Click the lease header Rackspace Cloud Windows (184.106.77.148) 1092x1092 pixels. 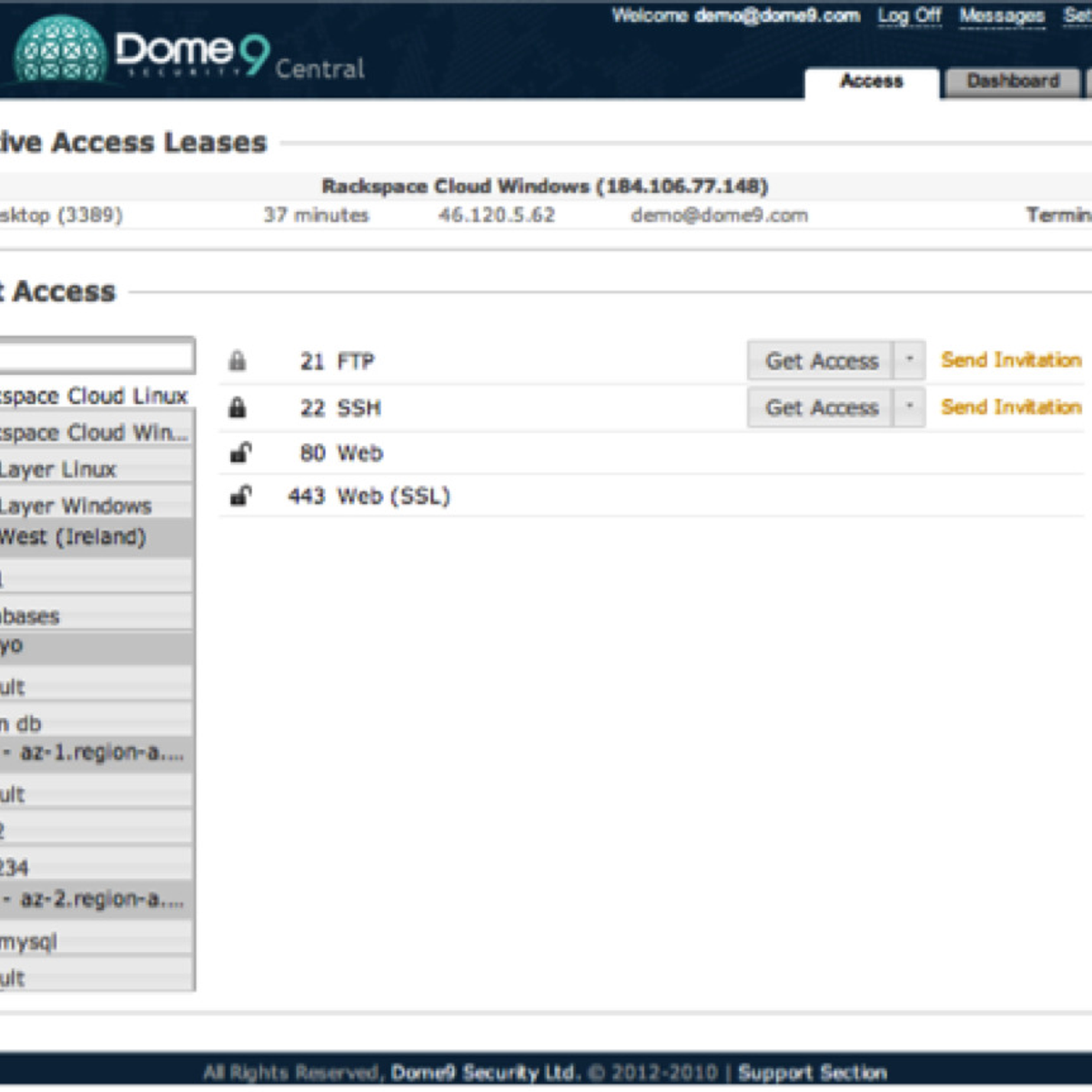click(545, 187)
